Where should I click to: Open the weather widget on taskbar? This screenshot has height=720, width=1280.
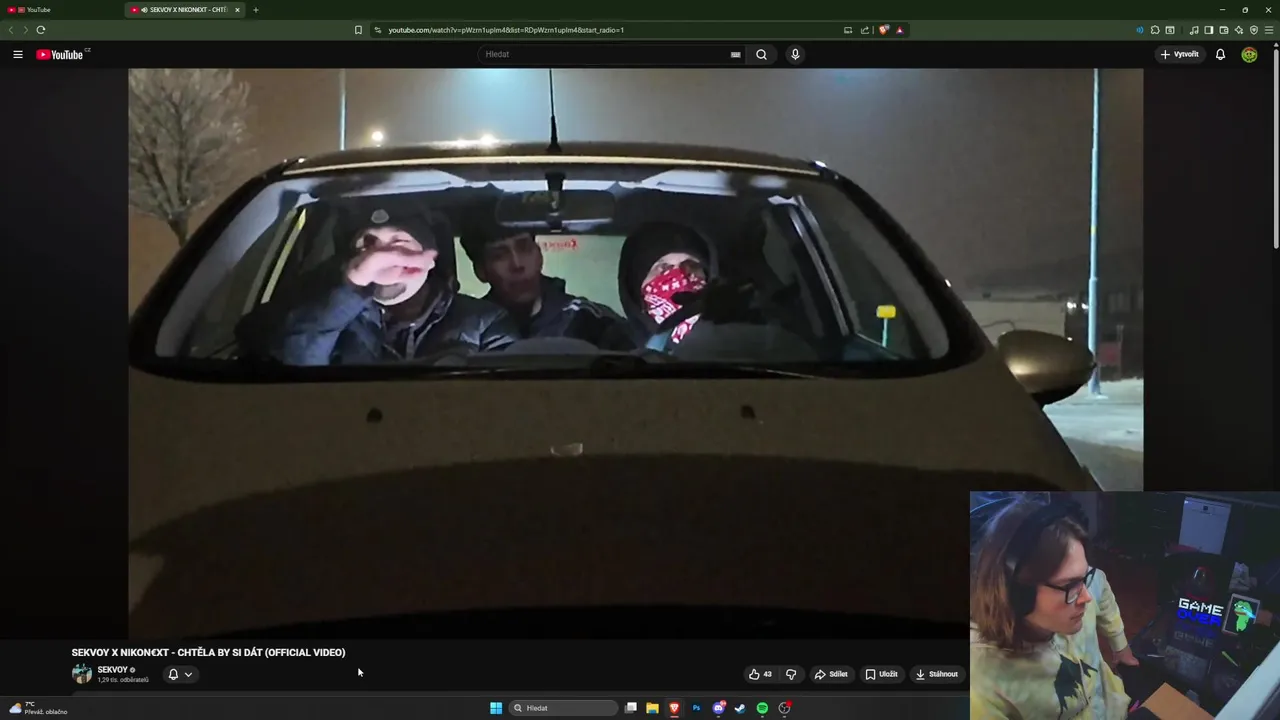38,708
